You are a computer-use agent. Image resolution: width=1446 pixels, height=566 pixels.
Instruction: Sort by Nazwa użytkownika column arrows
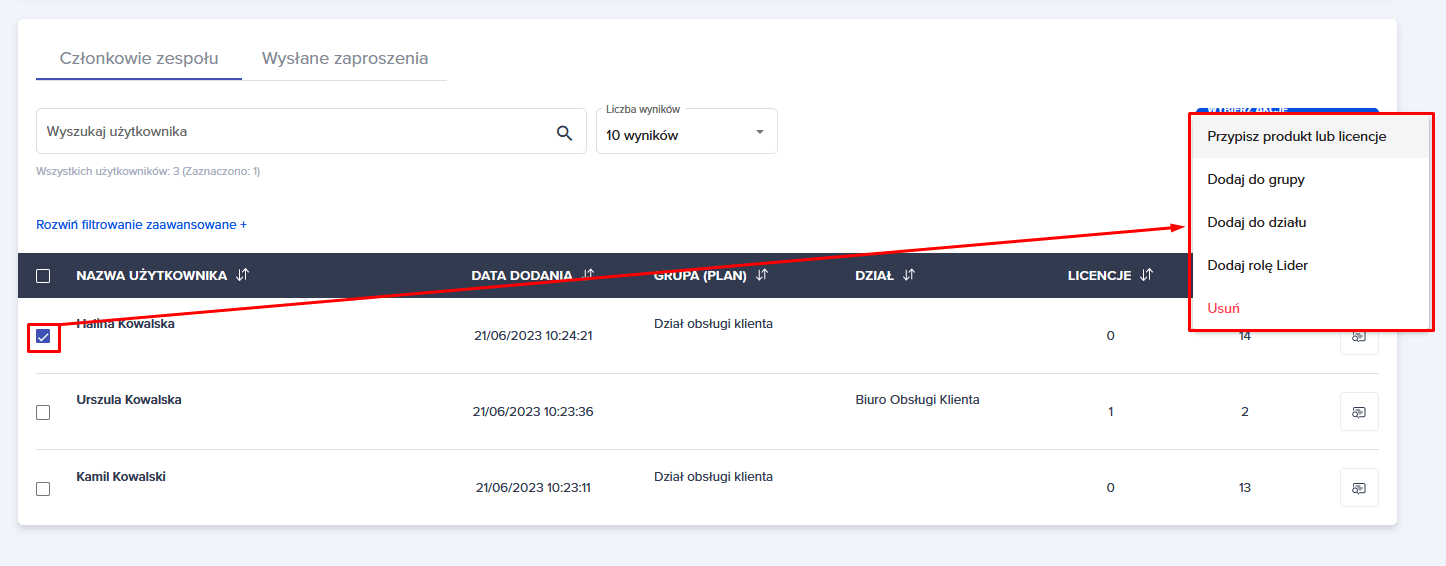(242, 276)
